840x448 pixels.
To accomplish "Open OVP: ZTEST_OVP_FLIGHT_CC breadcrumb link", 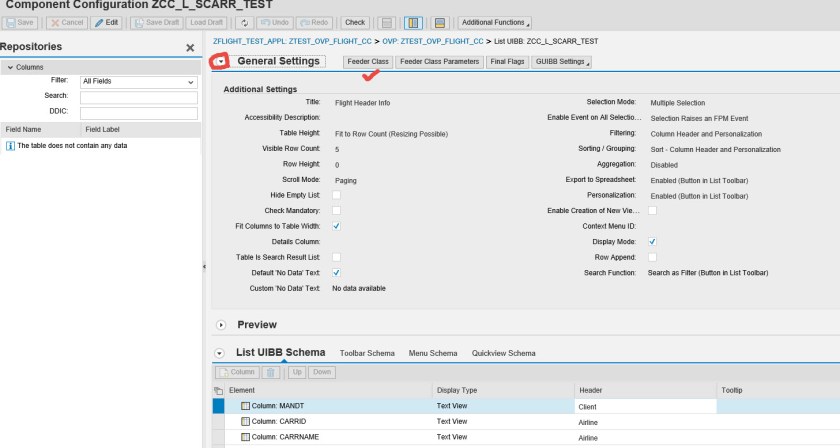I will coord(432,41).
